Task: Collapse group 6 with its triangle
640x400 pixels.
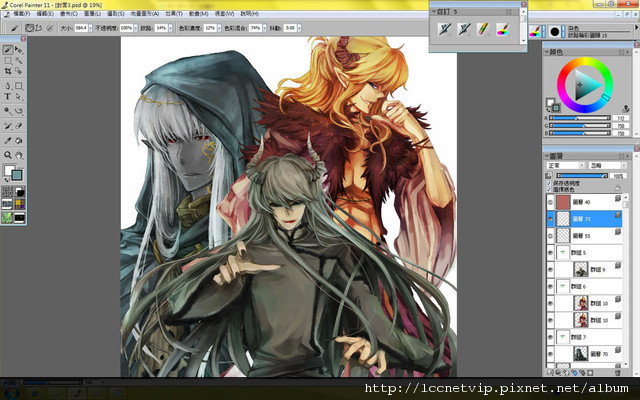Action: tap(563, 287)
